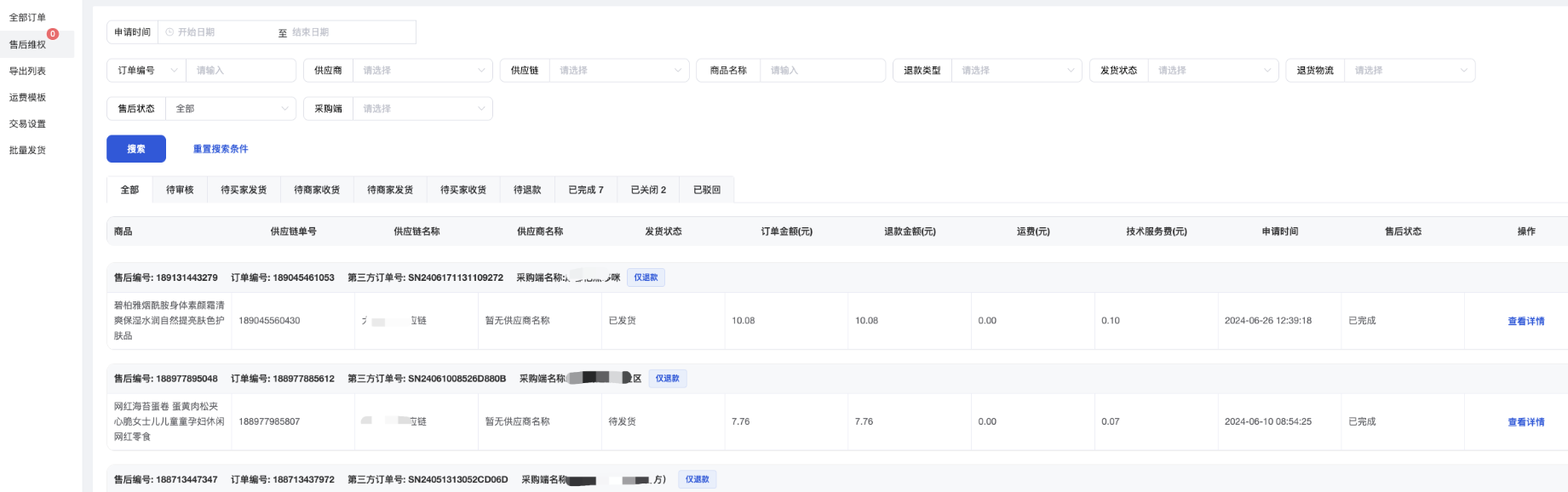Screen dimensions: 1568x492
Task: View details for after-sale 189131443279
Action: click(x=1525, y=322)
